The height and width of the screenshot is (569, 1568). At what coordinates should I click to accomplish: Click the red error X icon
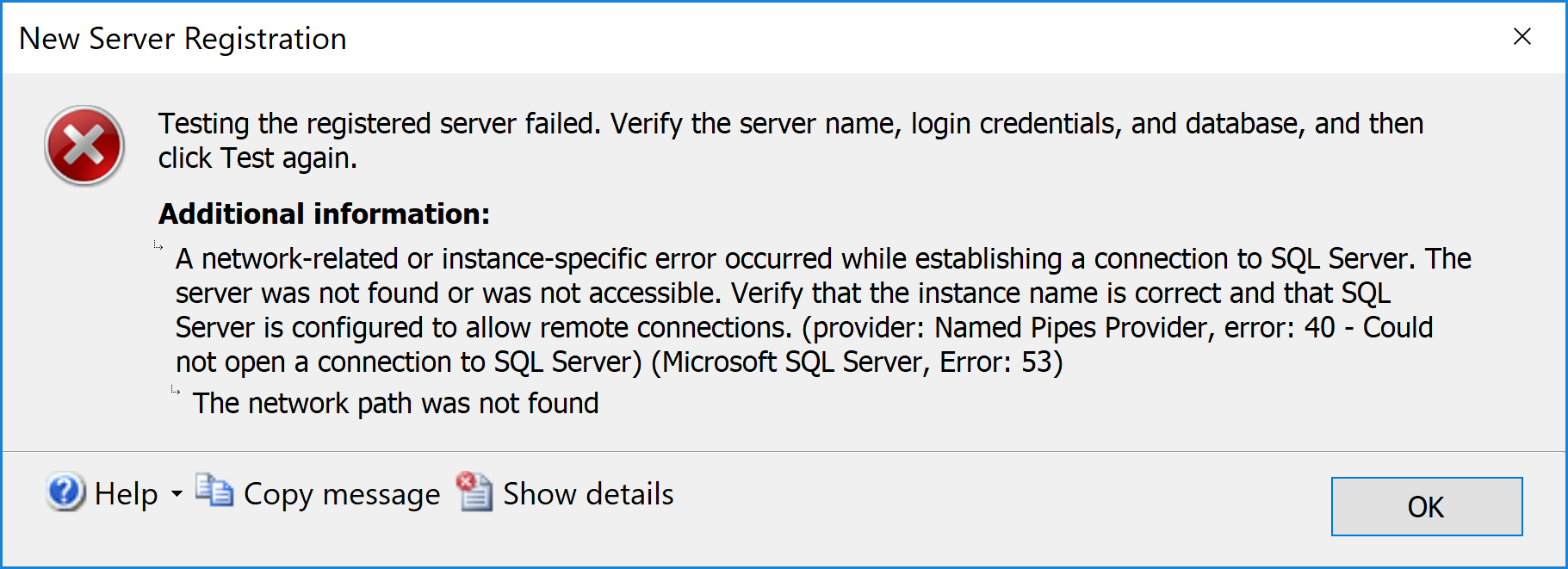(x=84, y=145)
